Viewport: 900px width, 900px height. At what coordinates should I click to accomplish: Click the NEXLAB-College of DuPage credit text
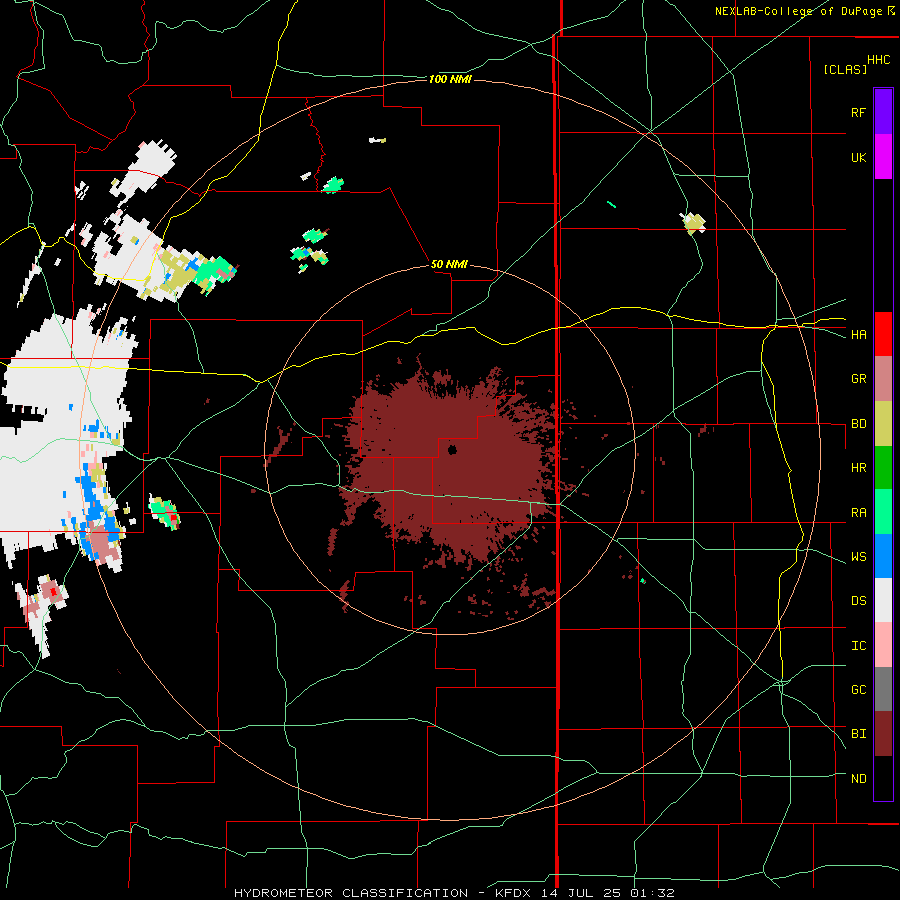click(798, 11)
